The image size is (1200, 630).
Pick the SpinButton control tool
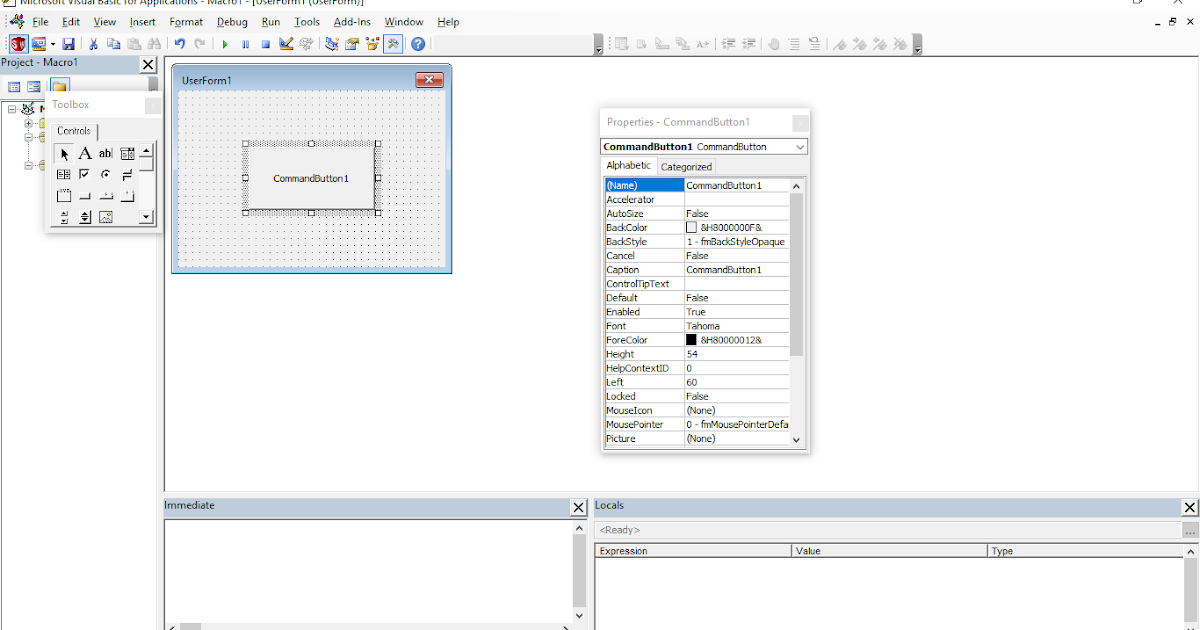[86, 217]
